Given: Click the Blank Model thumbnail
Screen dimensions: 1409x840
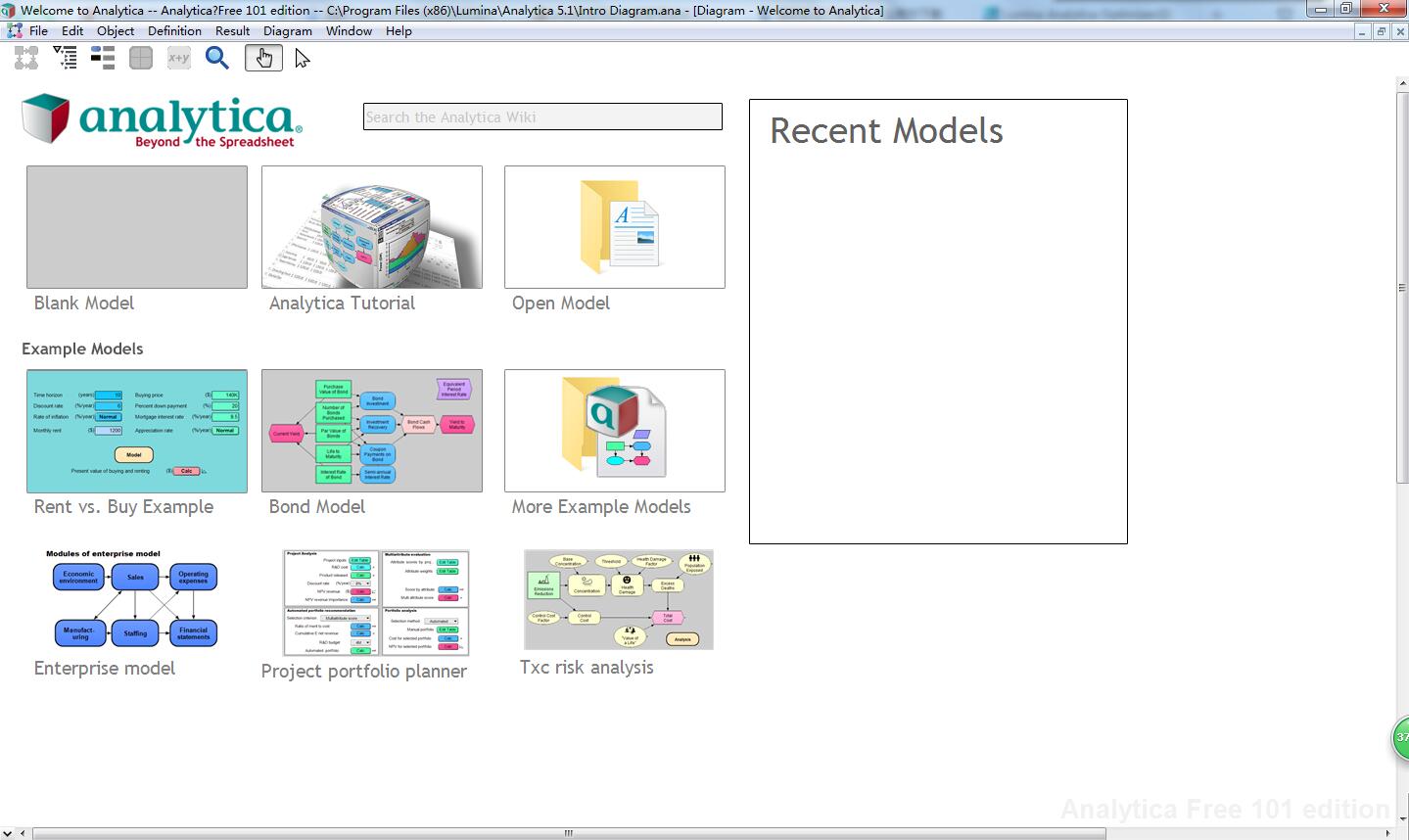Looking at the screenshot, I should [x=137, y=227].
